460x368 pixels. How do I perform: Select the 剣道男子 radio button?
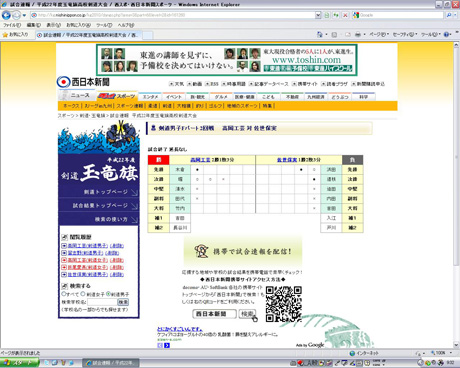click(x=108, y=294)
